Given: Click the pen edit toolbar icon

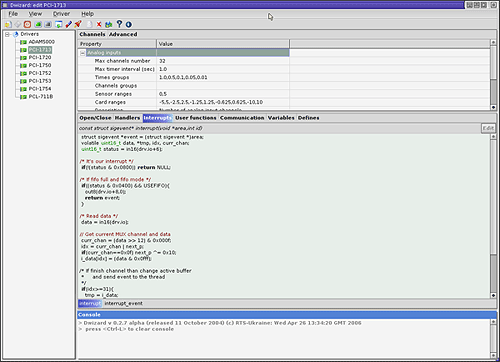Looking at the screenshot, I should pos(69,24).
